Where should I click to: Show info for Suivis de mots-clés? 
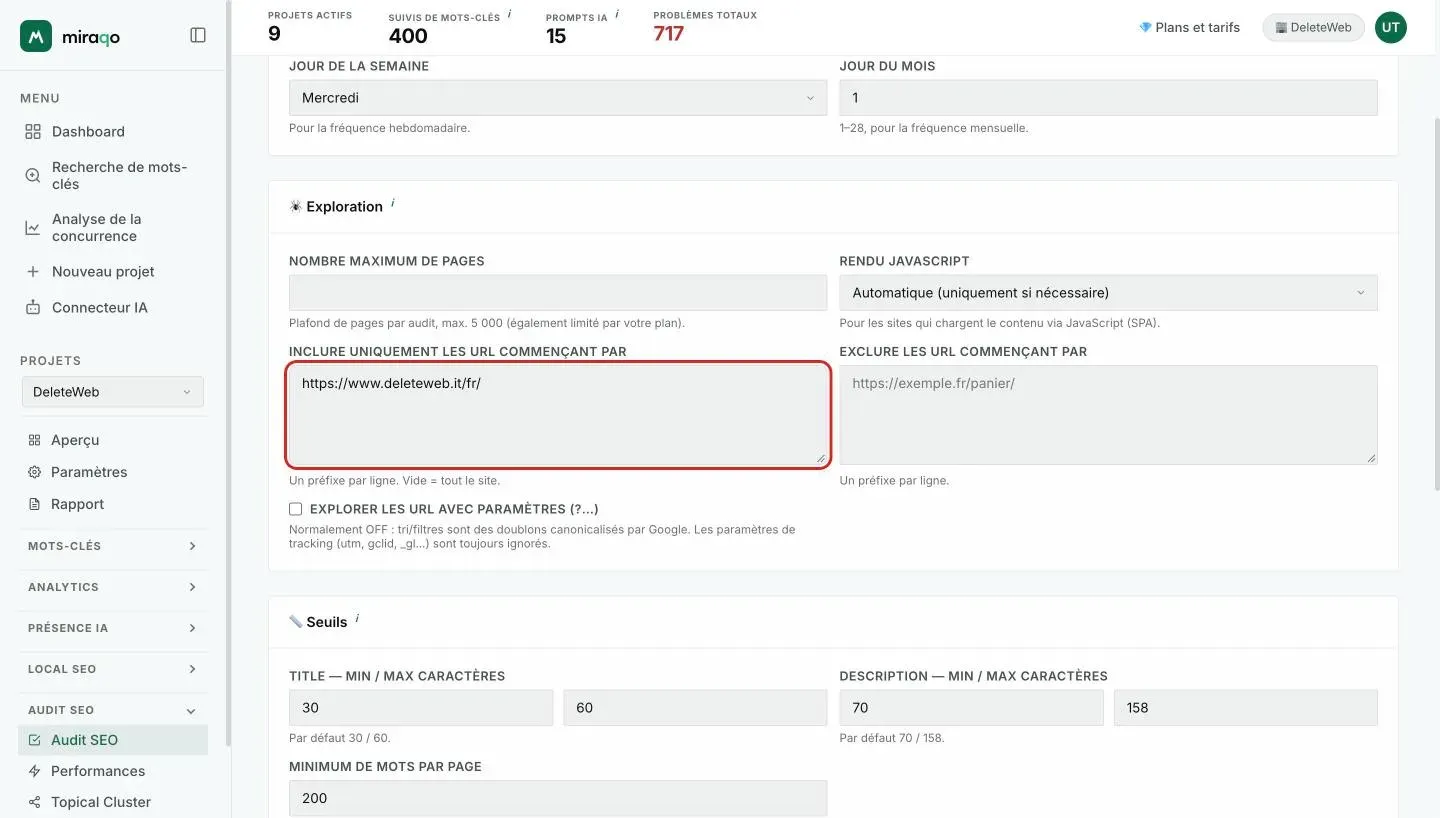509,14
